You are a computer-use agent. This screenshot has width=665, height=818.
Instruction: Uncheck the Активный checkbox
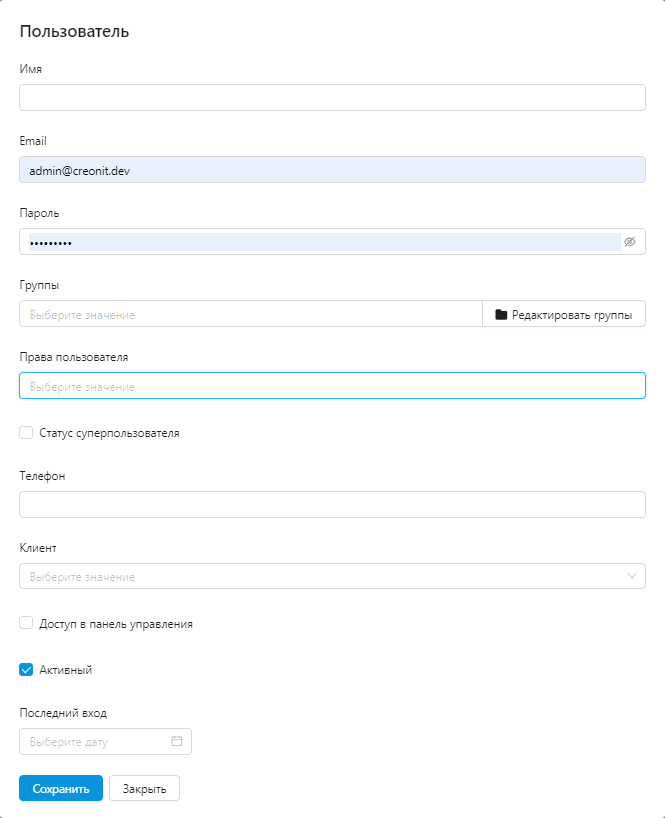click(26, 670)
